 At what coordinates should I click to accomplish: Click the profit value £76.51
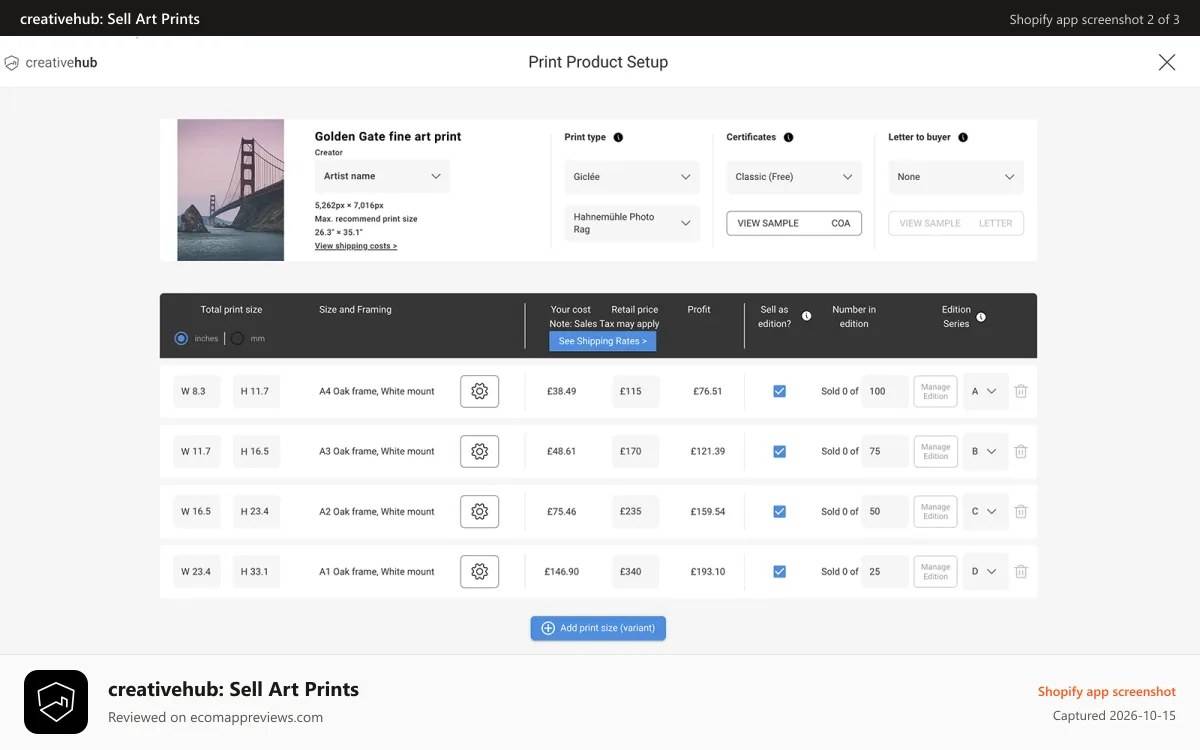pos(707,391)
